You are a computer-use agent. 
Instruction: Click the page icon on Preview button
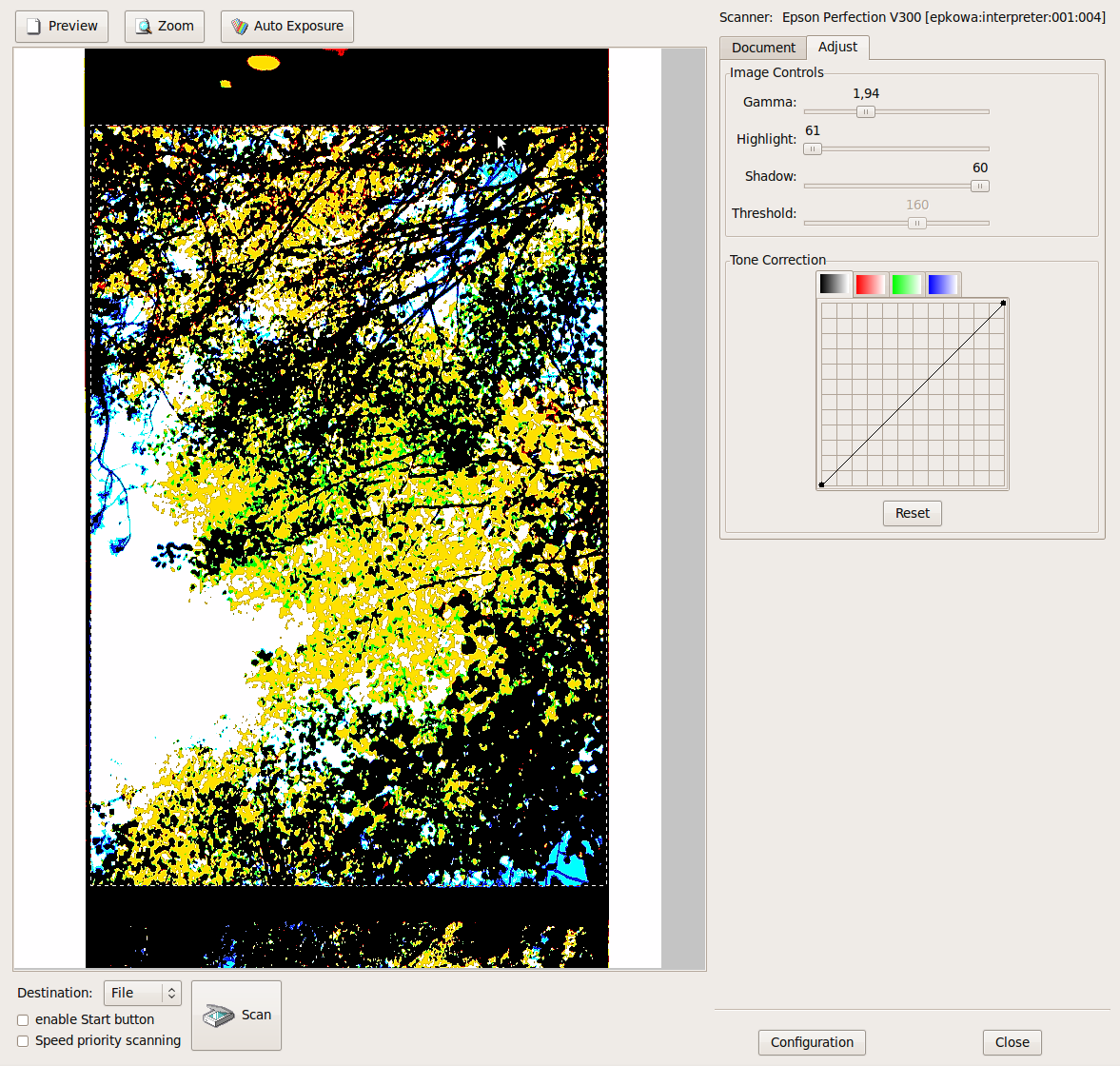(x=33, y=27)
